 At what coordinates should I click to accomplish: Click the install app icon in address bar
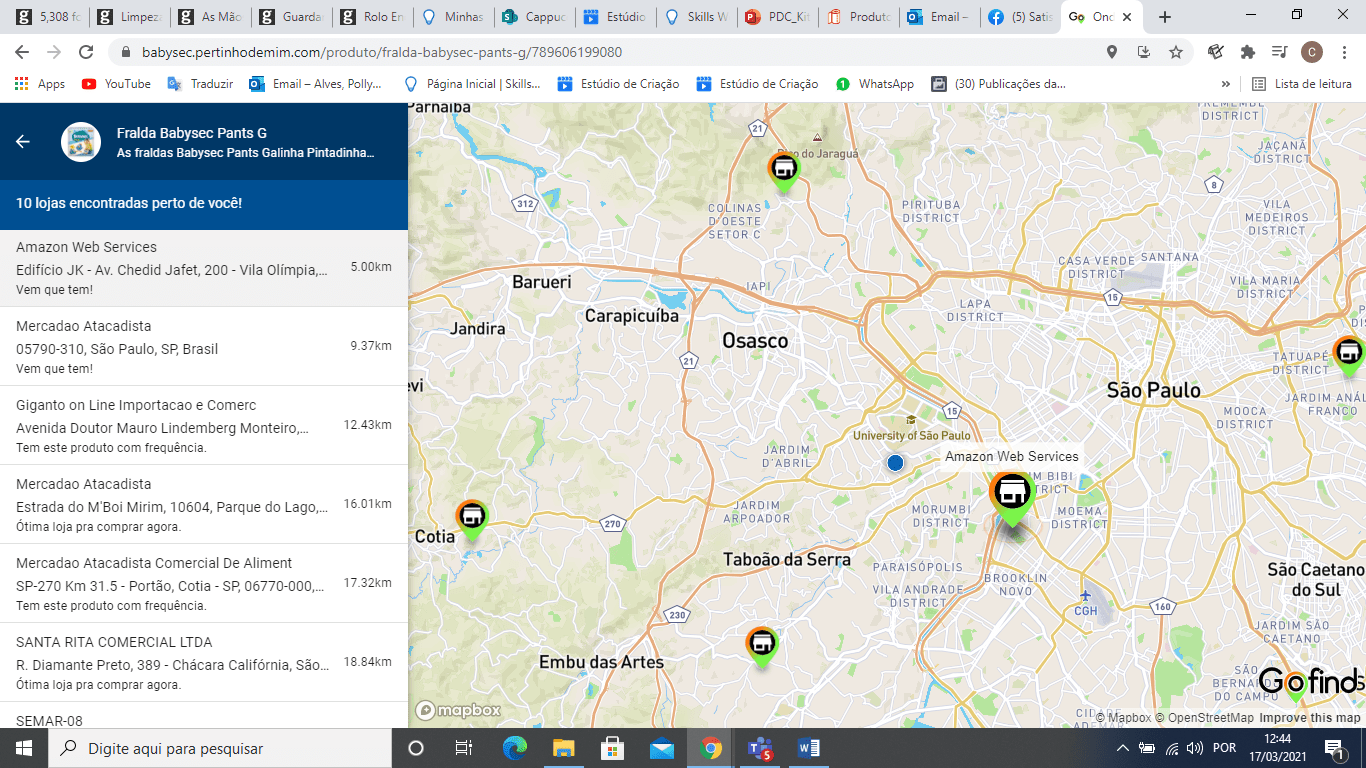pos(1144,52)
